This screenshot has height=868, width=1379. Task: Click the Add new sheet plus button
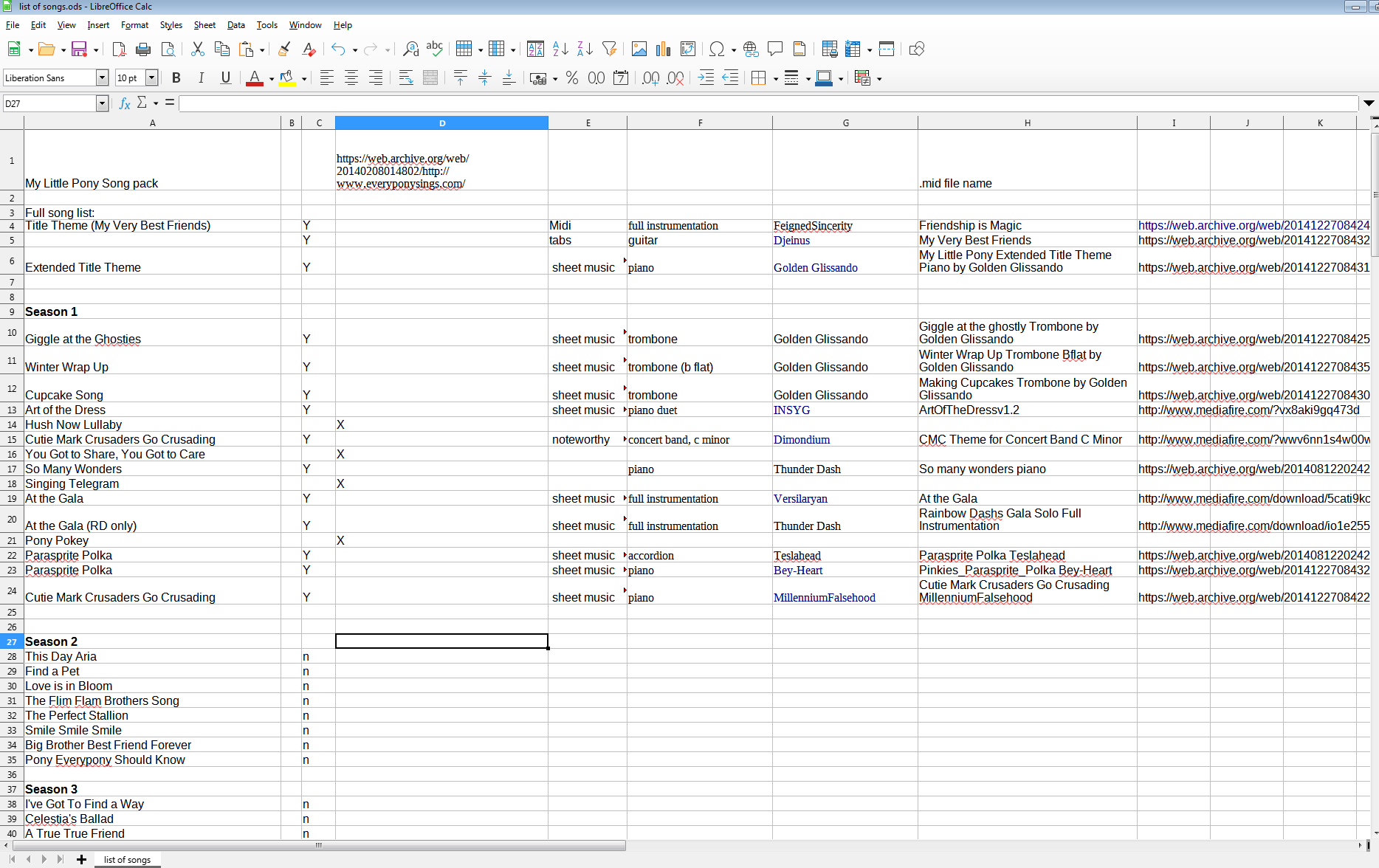click(x=81, y=860)
